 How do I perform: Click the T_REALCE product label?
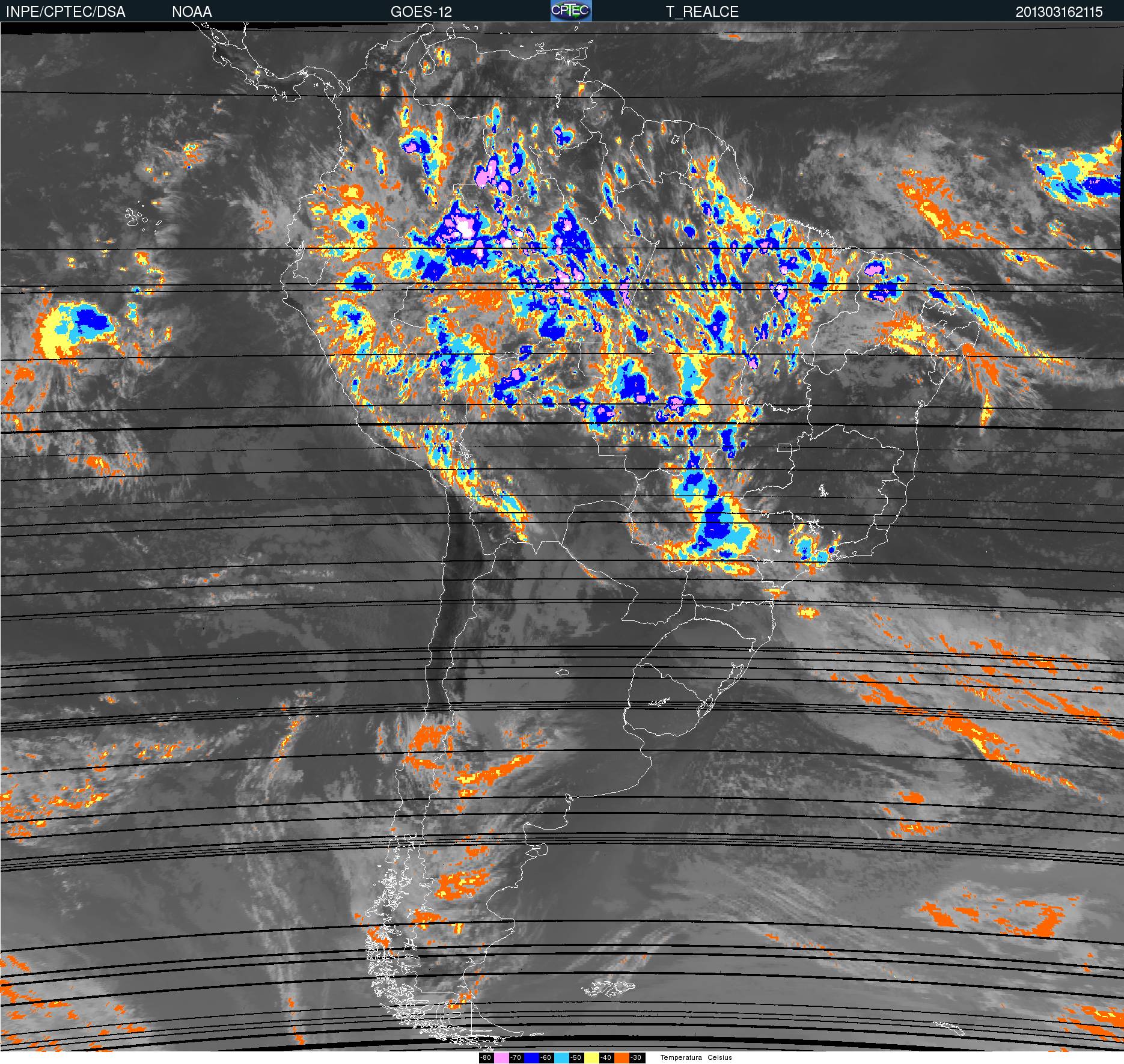point(702,12)
